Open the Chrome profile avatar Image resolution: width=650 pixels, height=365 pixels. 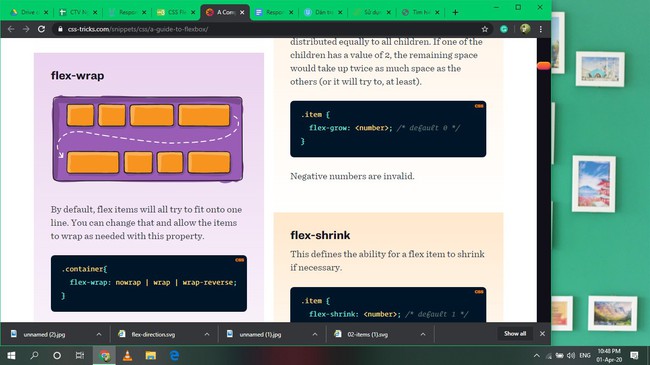pos(525,29)
